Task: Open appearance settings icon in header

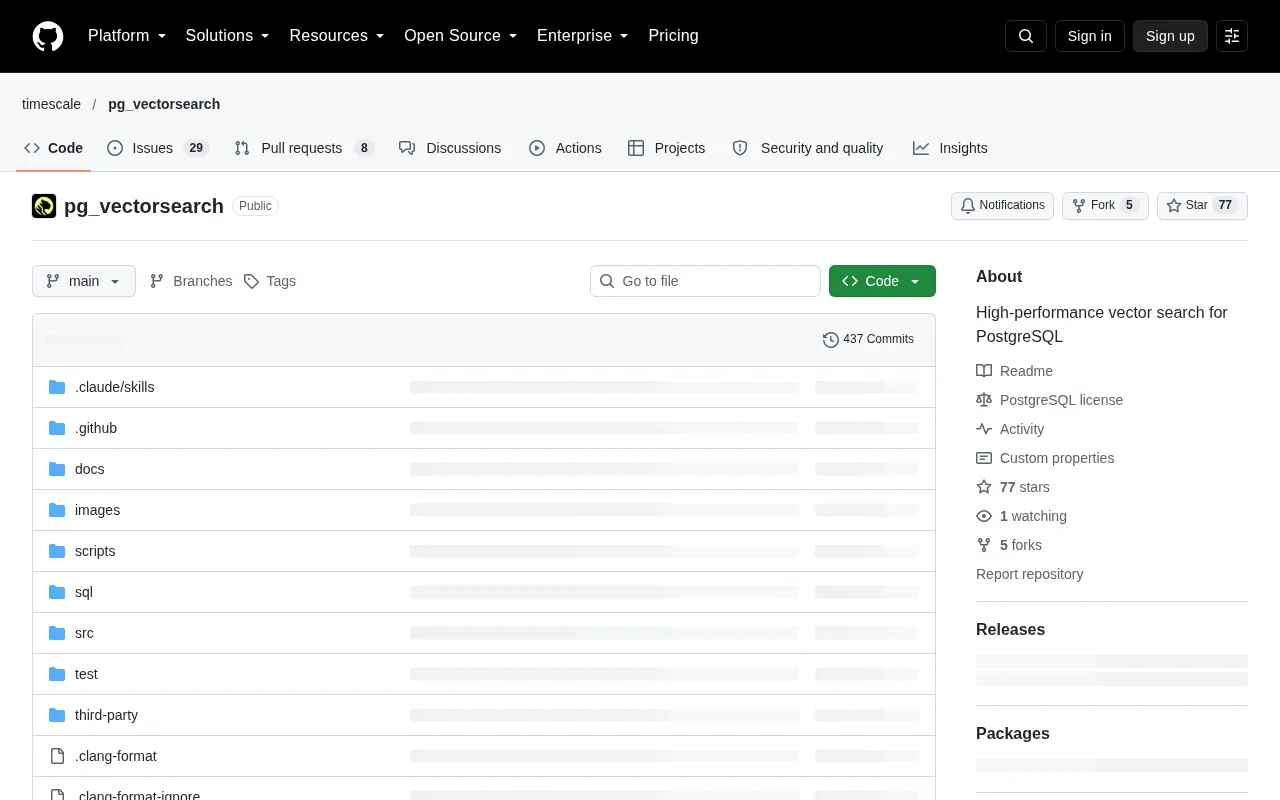Action: 1232,36
